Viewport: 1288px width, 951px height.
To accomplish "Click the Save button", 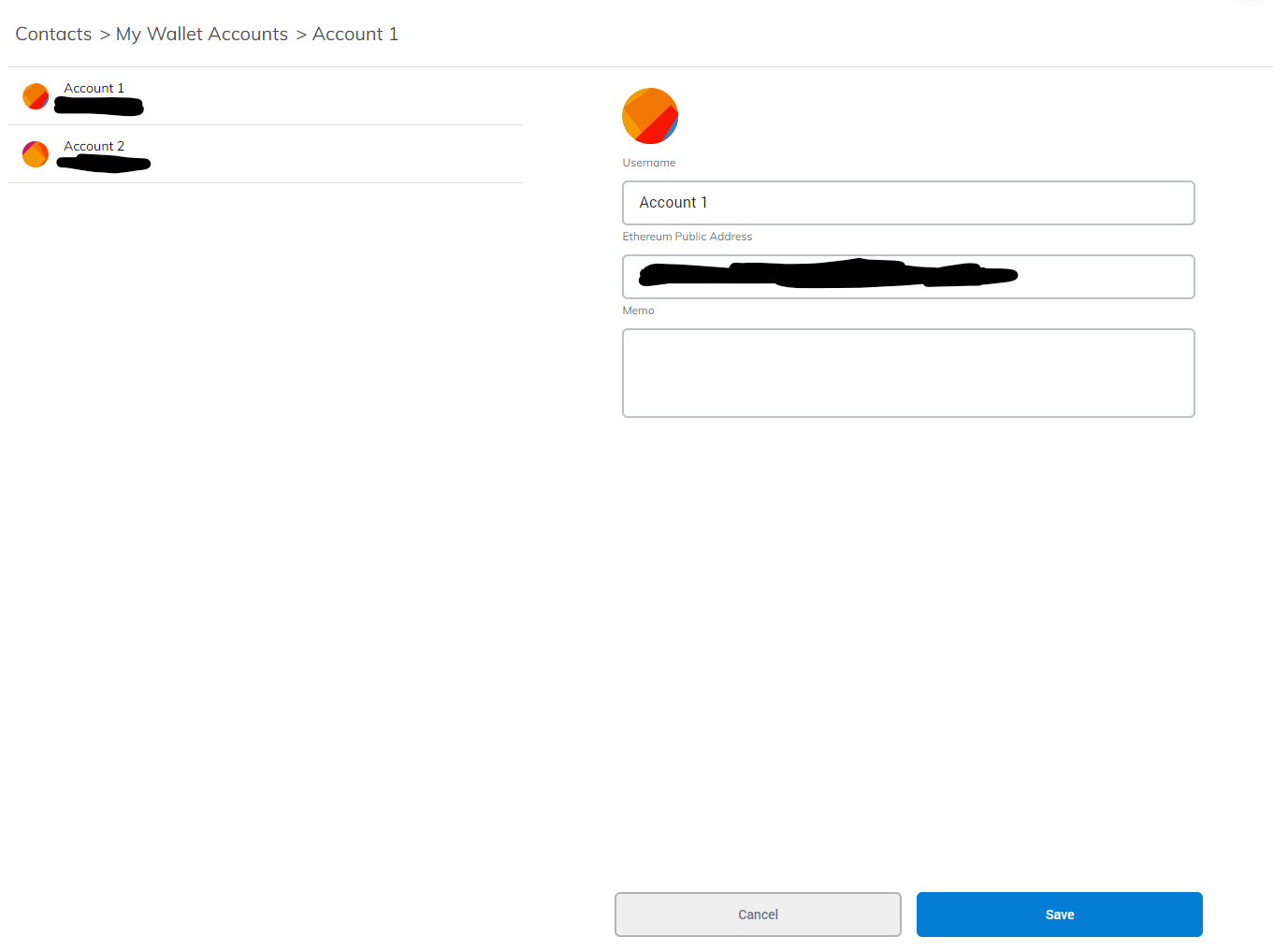I will pyautogui.click(x=1059, y=915).
